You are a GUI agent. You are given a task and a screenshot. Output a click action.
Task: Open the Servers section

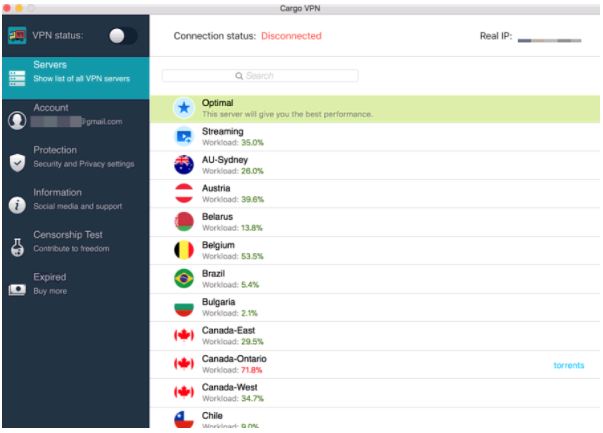coord(76,78)
